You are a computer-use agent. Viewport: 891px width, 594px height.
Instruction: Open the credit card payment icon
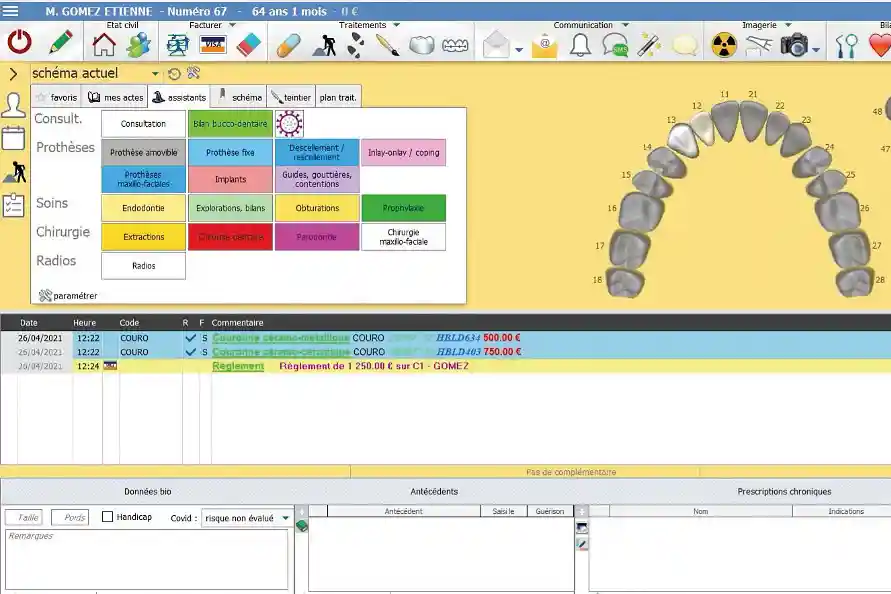click(x=212, y=44)
